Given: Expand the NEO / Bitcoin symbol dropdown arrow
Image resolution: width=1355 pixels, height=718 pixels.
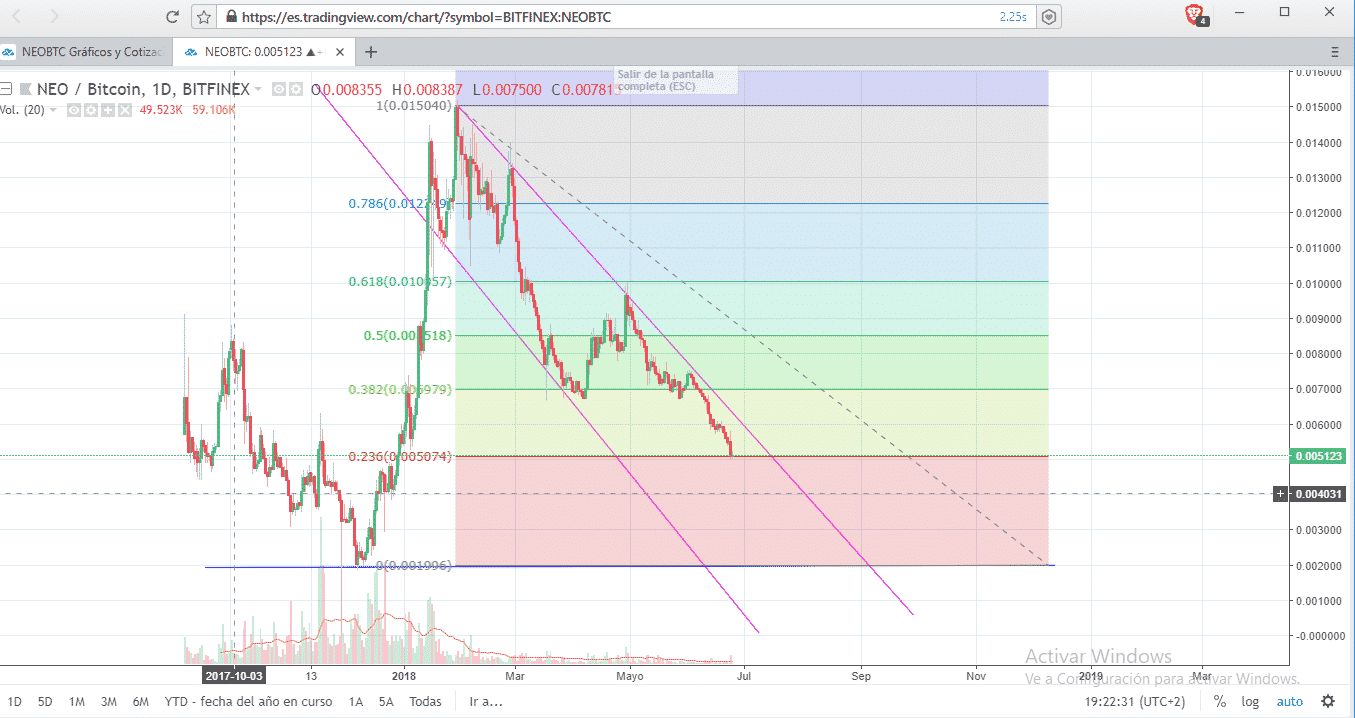Looking at the screenshot, I should 259,89.
